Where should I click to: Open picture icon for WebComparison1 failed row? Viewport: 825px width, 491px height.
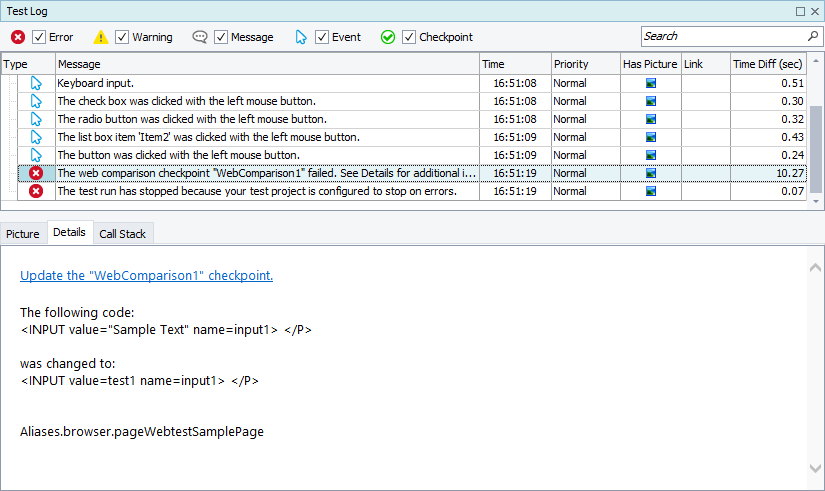(650, 173)
